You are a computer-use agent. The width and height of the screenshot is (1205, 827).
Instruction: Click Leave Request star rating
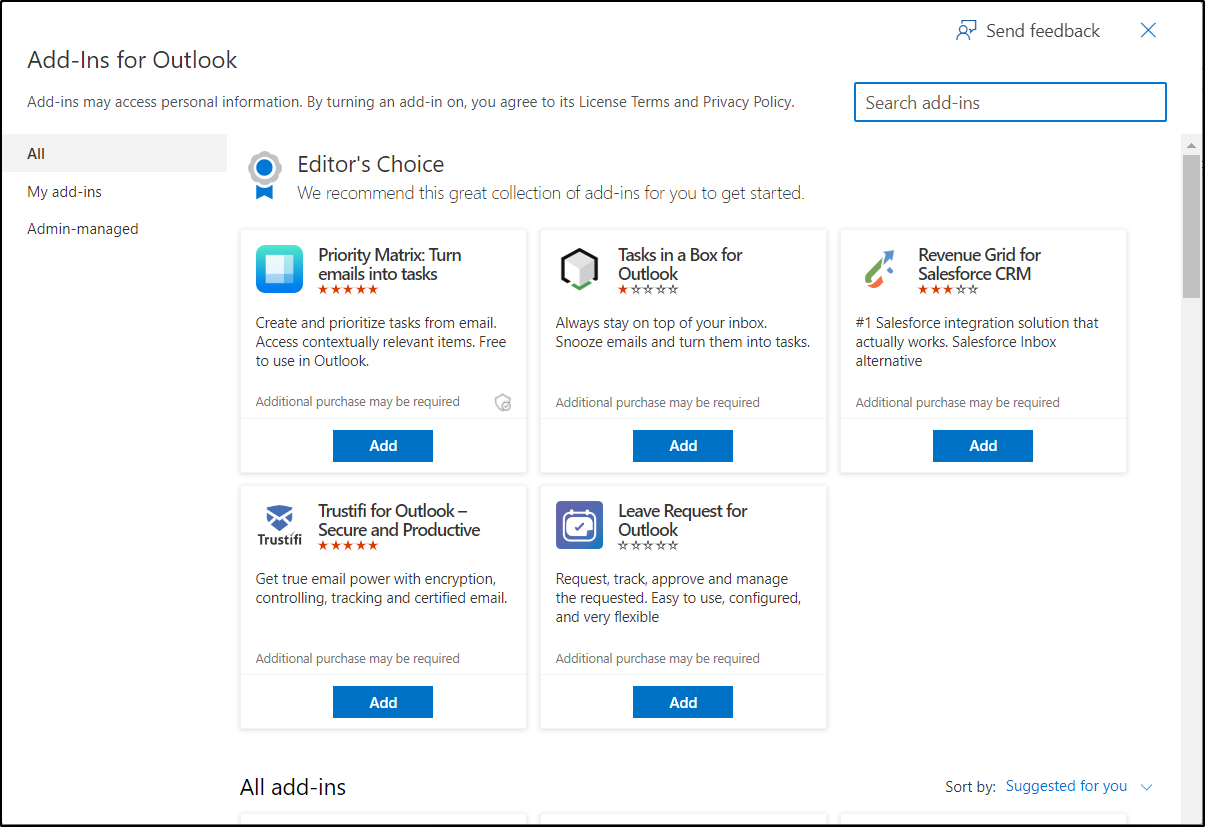(x=648, y=546)
